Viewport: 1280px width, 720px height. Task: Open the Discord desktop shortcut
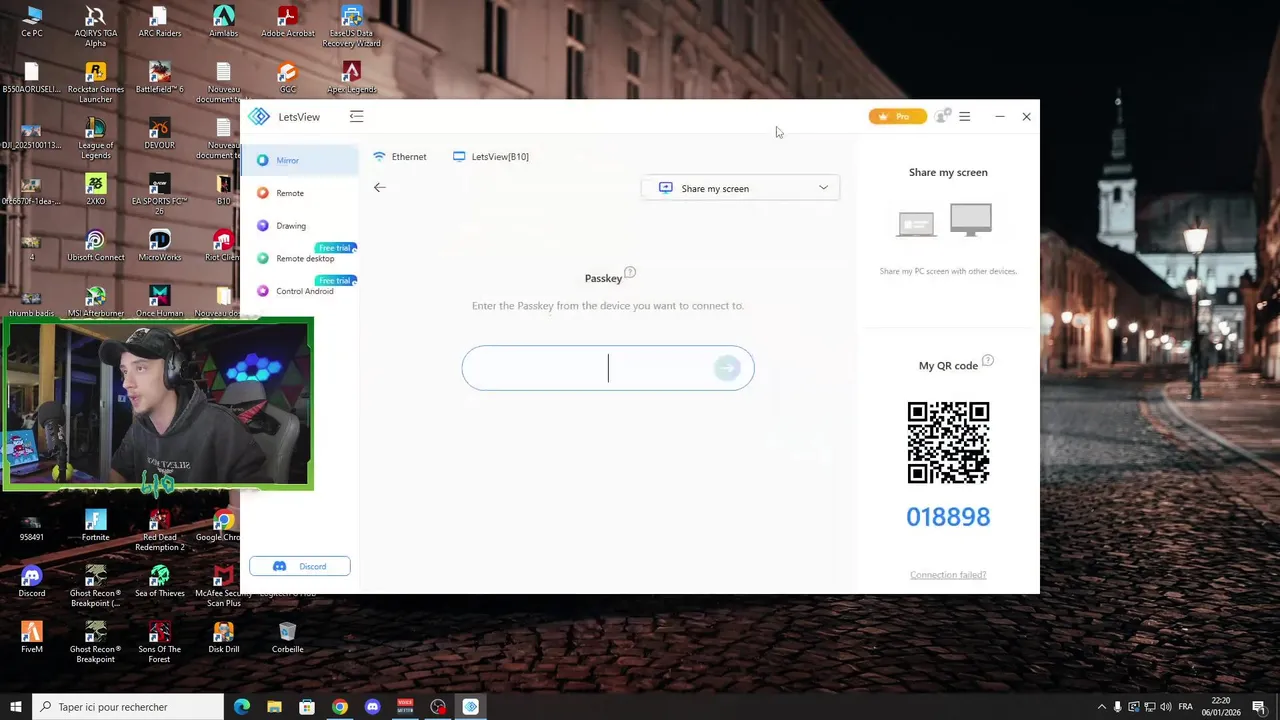(32, 582)
